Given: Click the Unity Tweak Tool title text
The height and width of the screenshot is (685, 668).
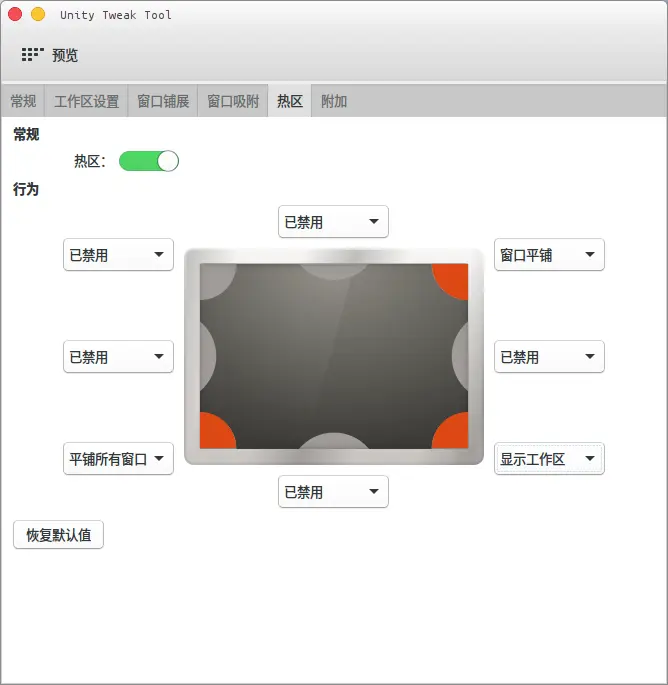Looking at the screenshot, I should click(x=116, y=15).
